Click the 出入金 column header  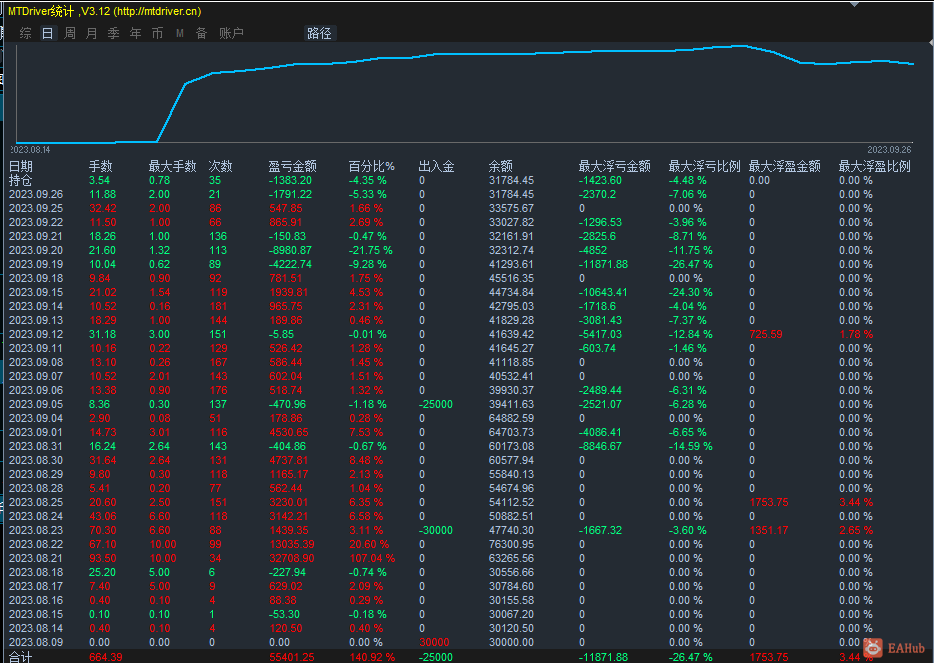pos(437,166)
